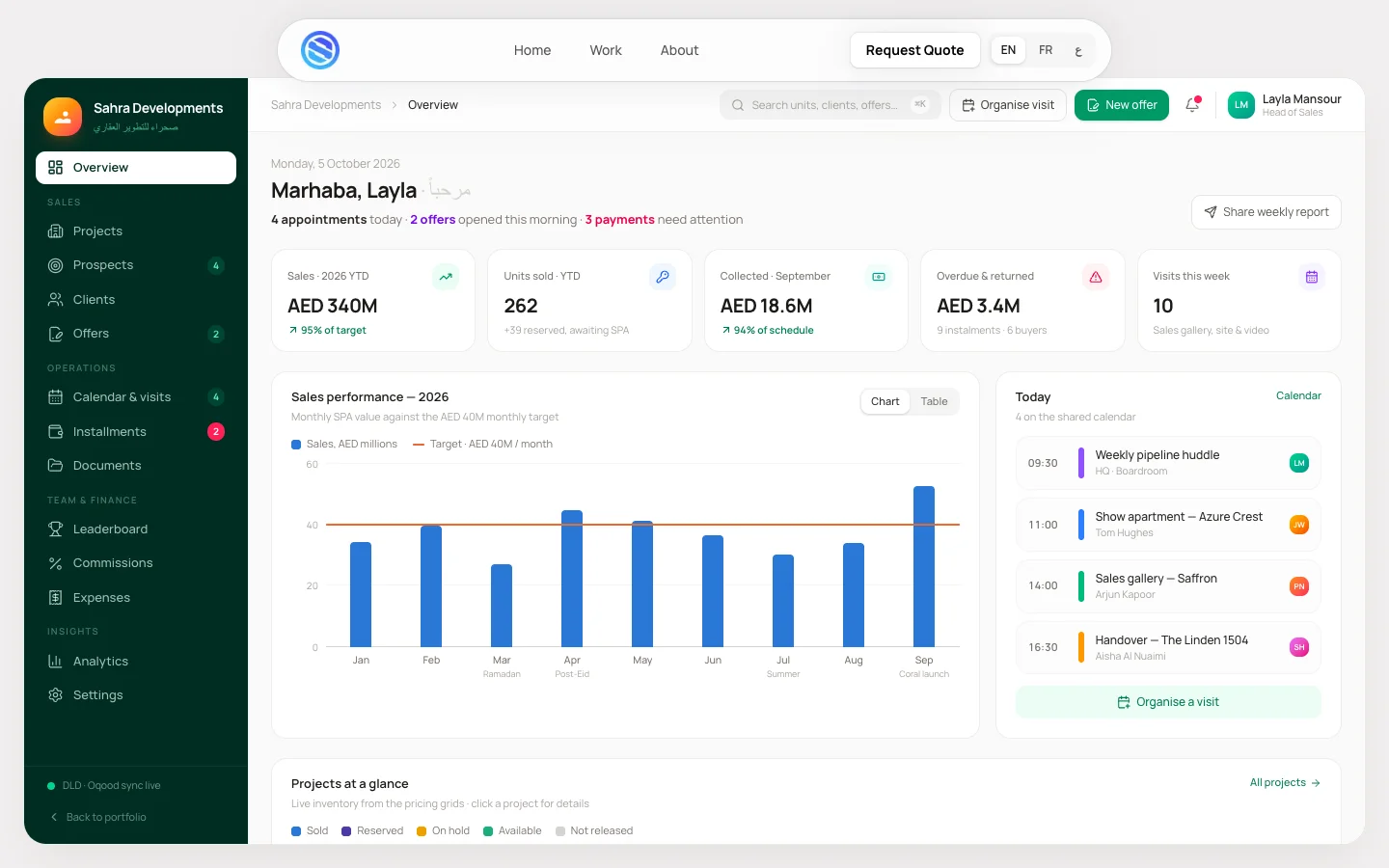Click the Sep bar in the sales chart
Screen dimensions: 1389x868
(924, 566)
